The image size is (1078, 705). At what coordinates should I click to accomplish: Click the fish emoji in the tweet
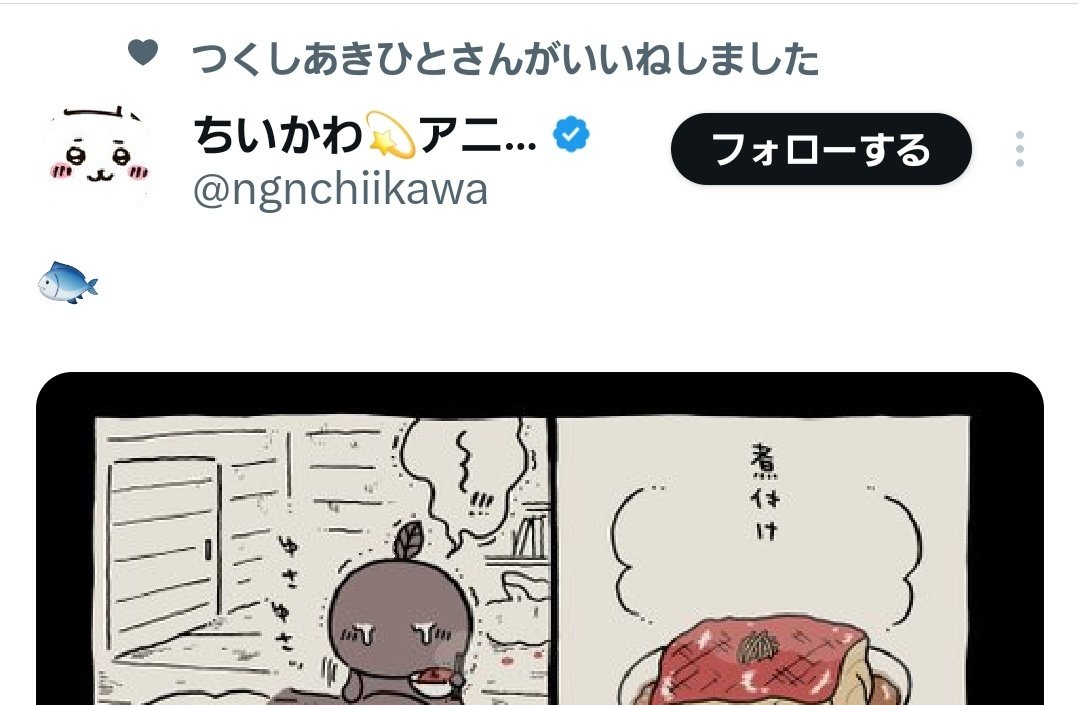point(67,282)
